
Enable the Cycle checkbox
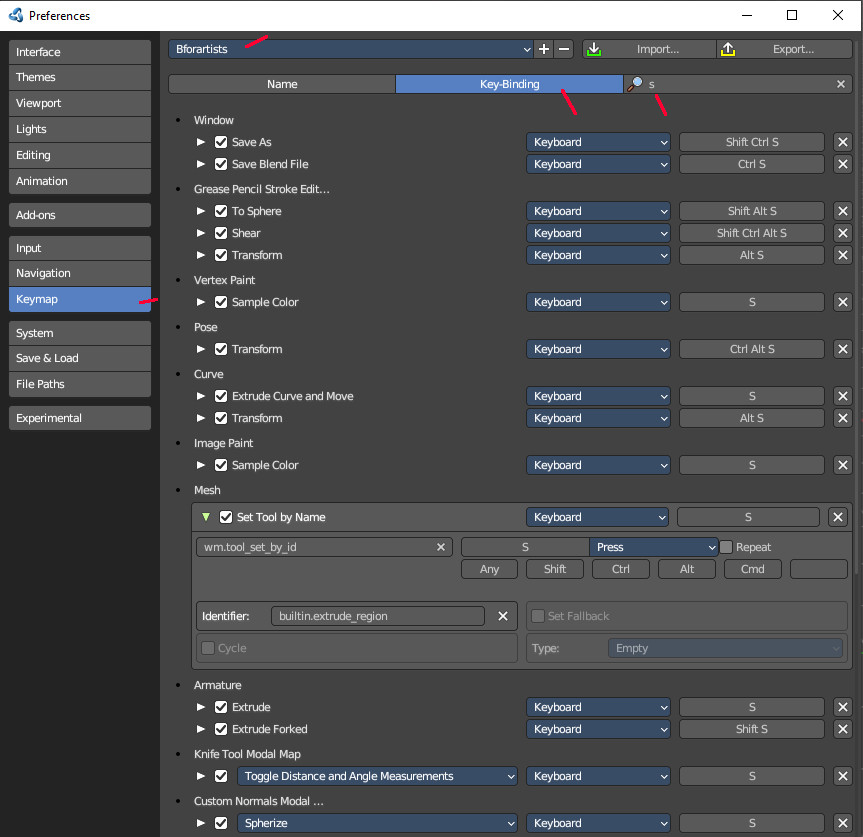tap(208, 648)
